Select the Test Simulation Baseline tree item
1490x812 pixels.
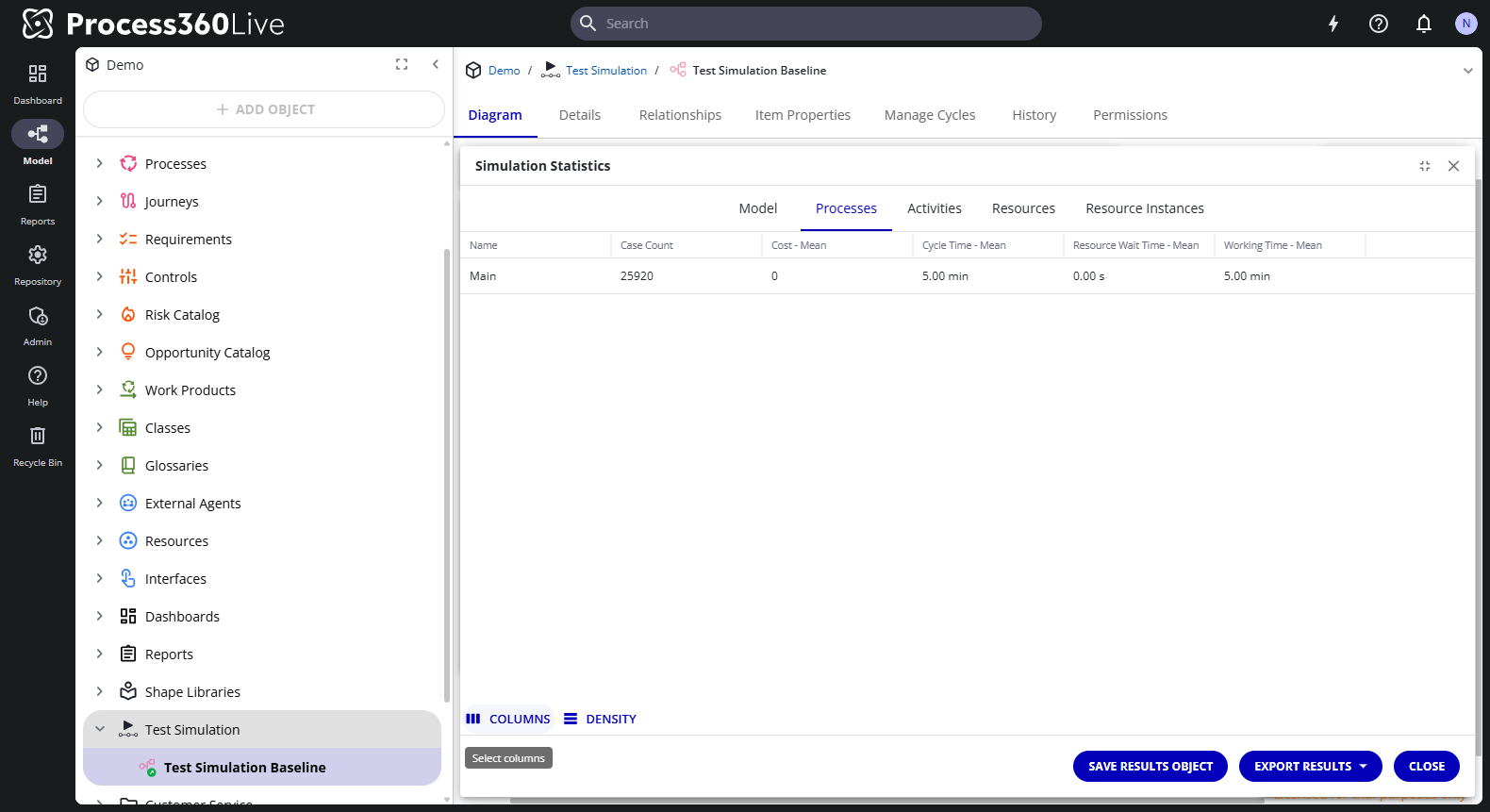coord(262,768)
